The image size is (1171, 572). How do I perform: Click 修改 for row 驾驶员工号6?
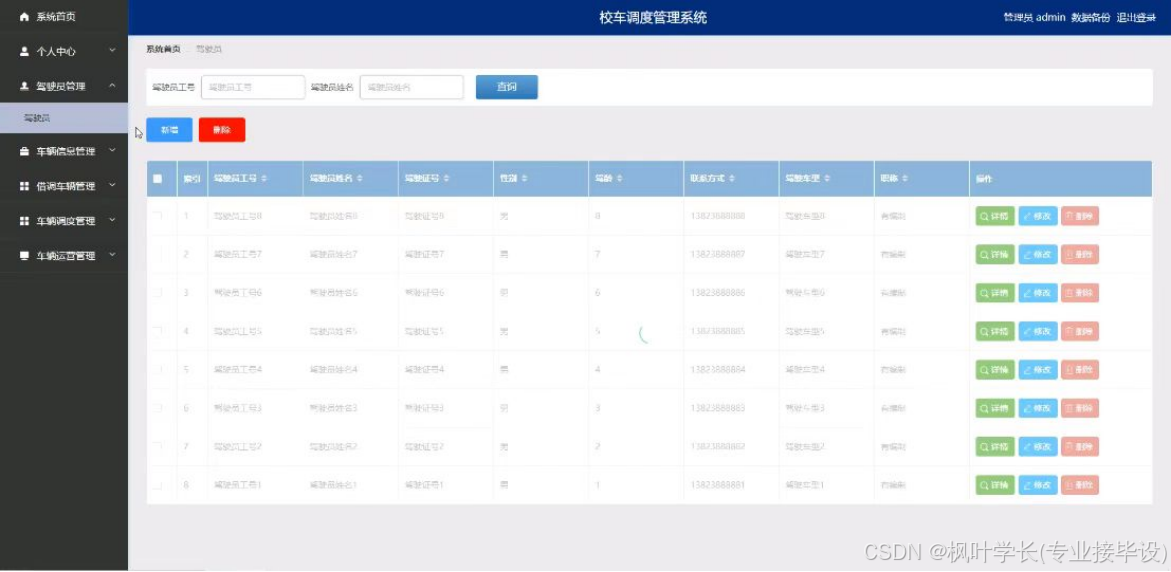point(1038,293)
